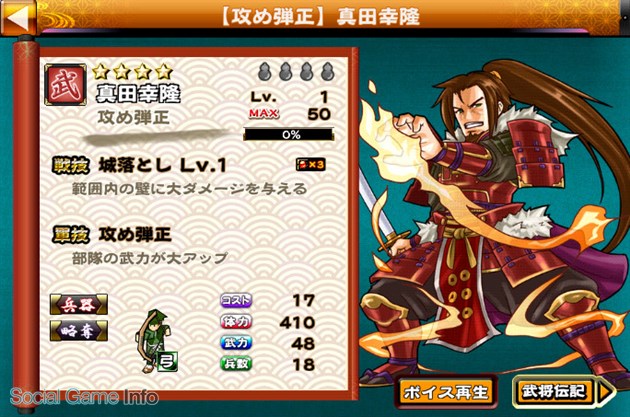Open the 兵器 weapons tab

click(x=79, y=305)
